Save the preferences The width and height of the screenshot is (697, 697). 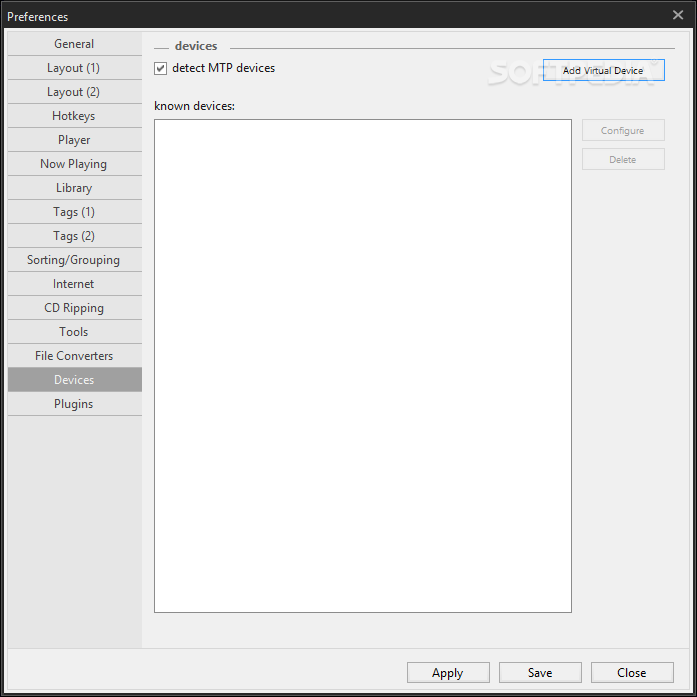[540, 673]
